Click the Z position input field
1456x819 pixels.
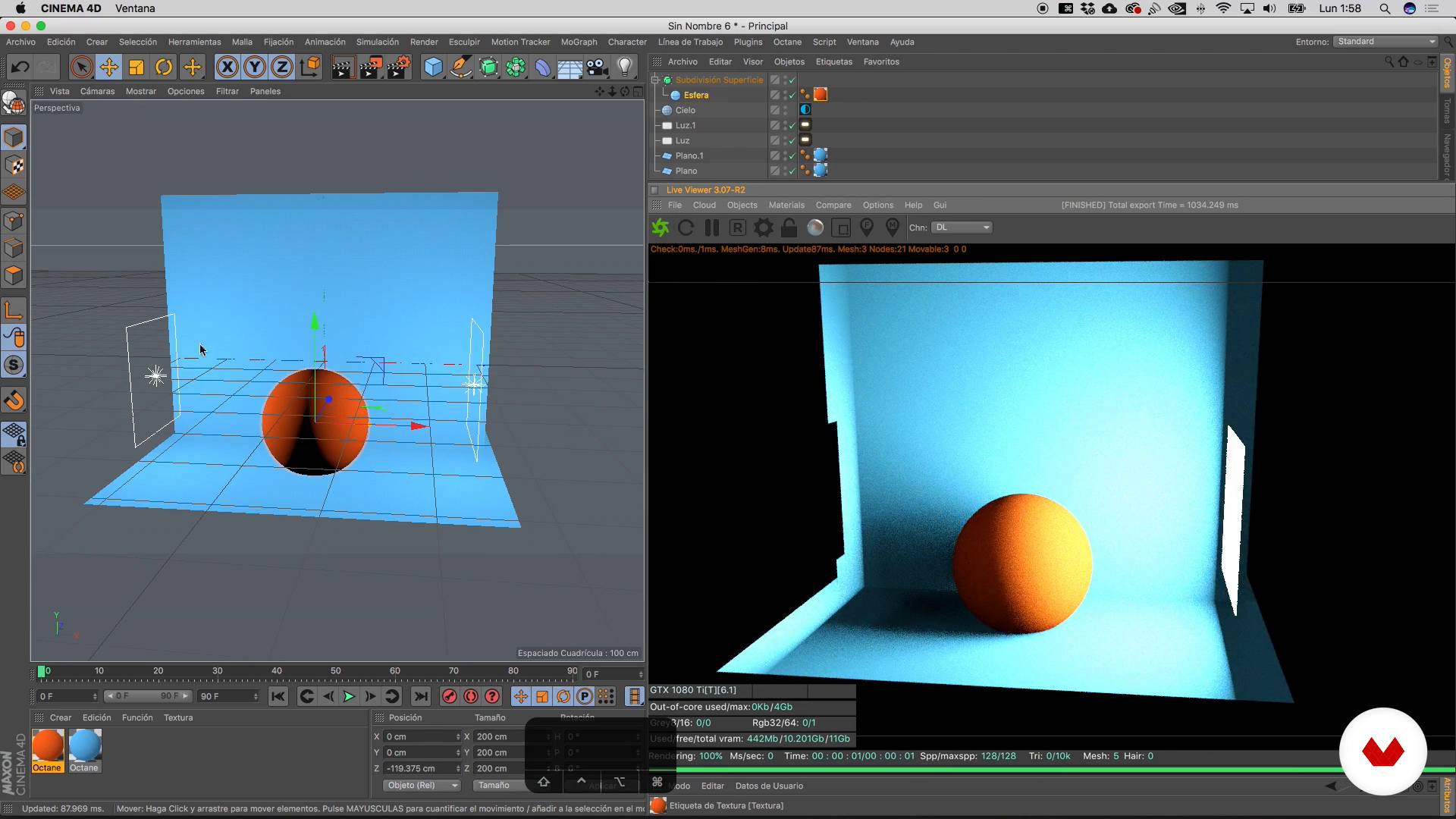click(x=416, y=768)
